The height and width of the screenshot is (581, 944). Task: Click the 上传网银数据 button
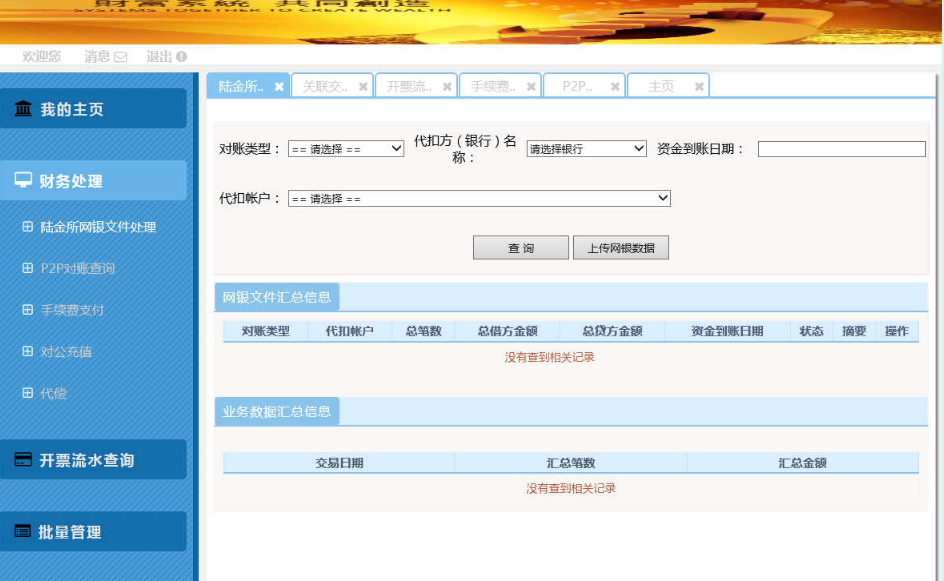click(622, 247)
